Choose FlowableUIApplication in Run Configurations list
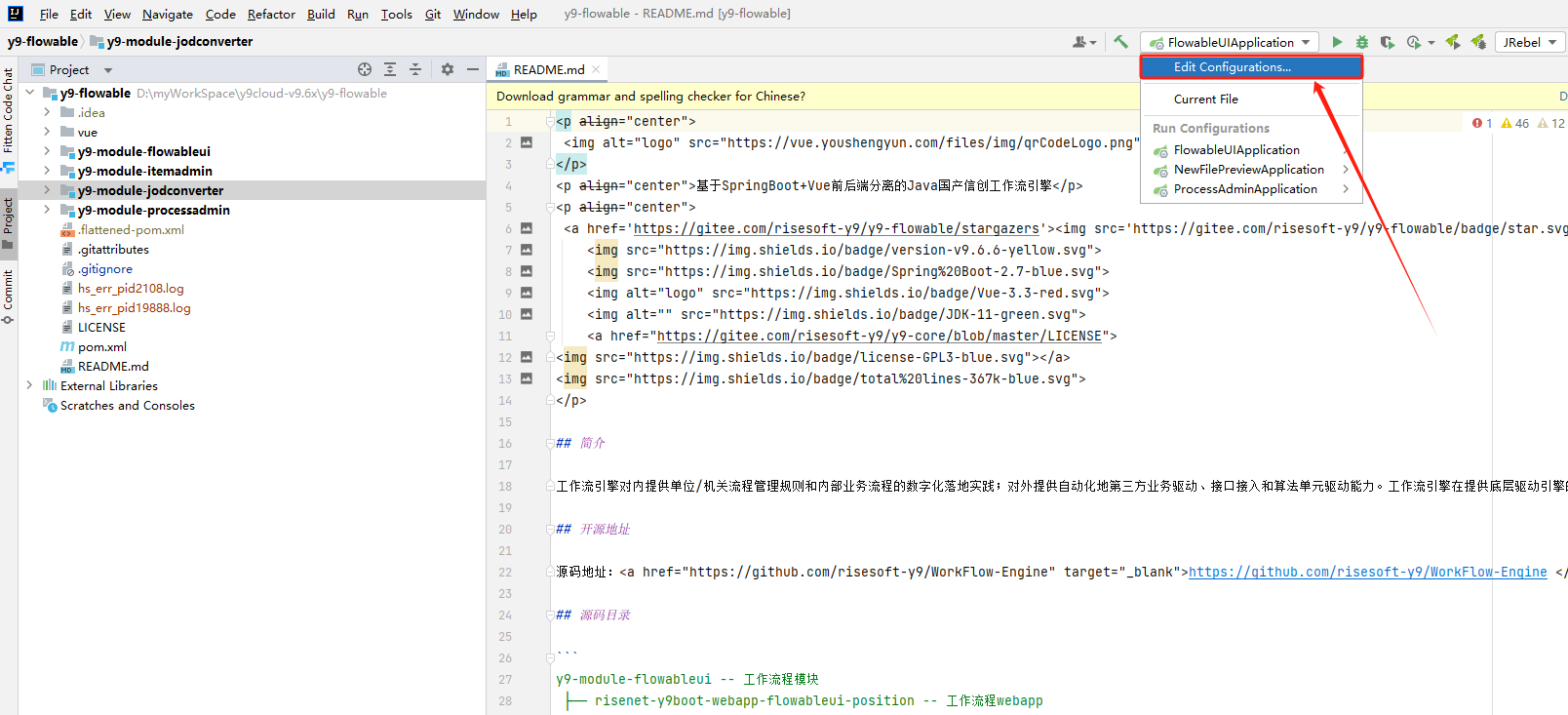The width and height of the screenshot is (1568, 715). click(x=1251, y=149)
